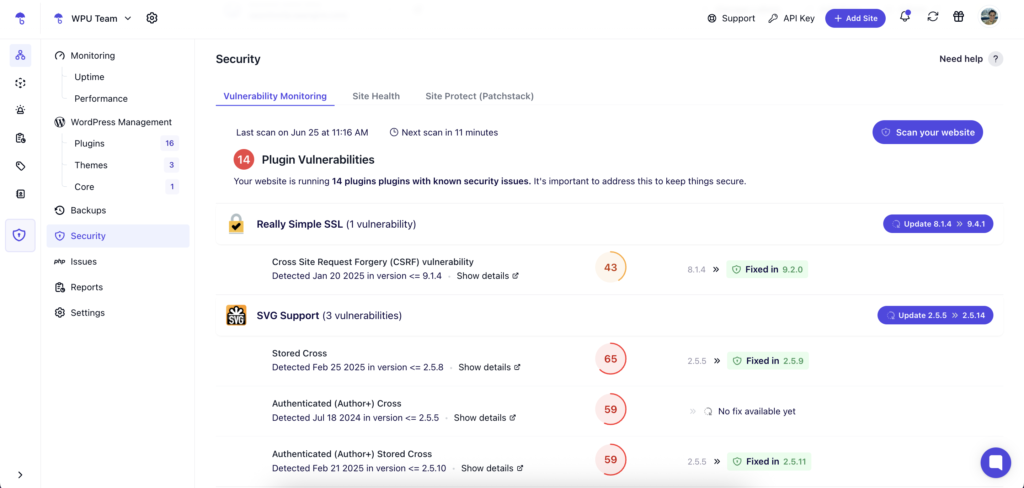Click the red 14 vulnerabilities badge
The width and height of the screenshot is (1024, 488).
[x=244, y=159]
